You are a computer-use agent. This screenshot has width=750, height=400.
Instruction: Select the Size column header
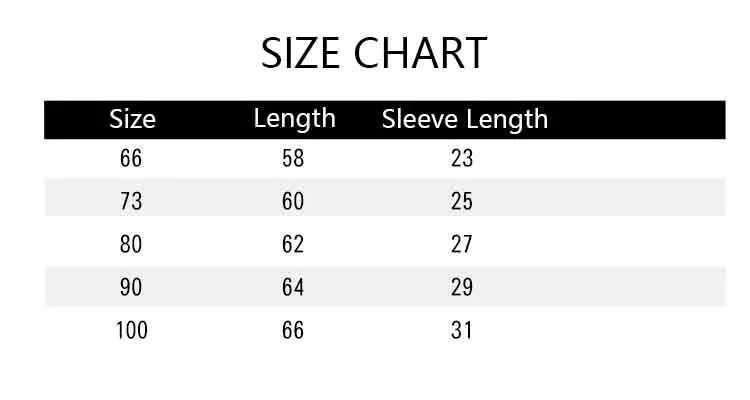click(x=132, y=119)
